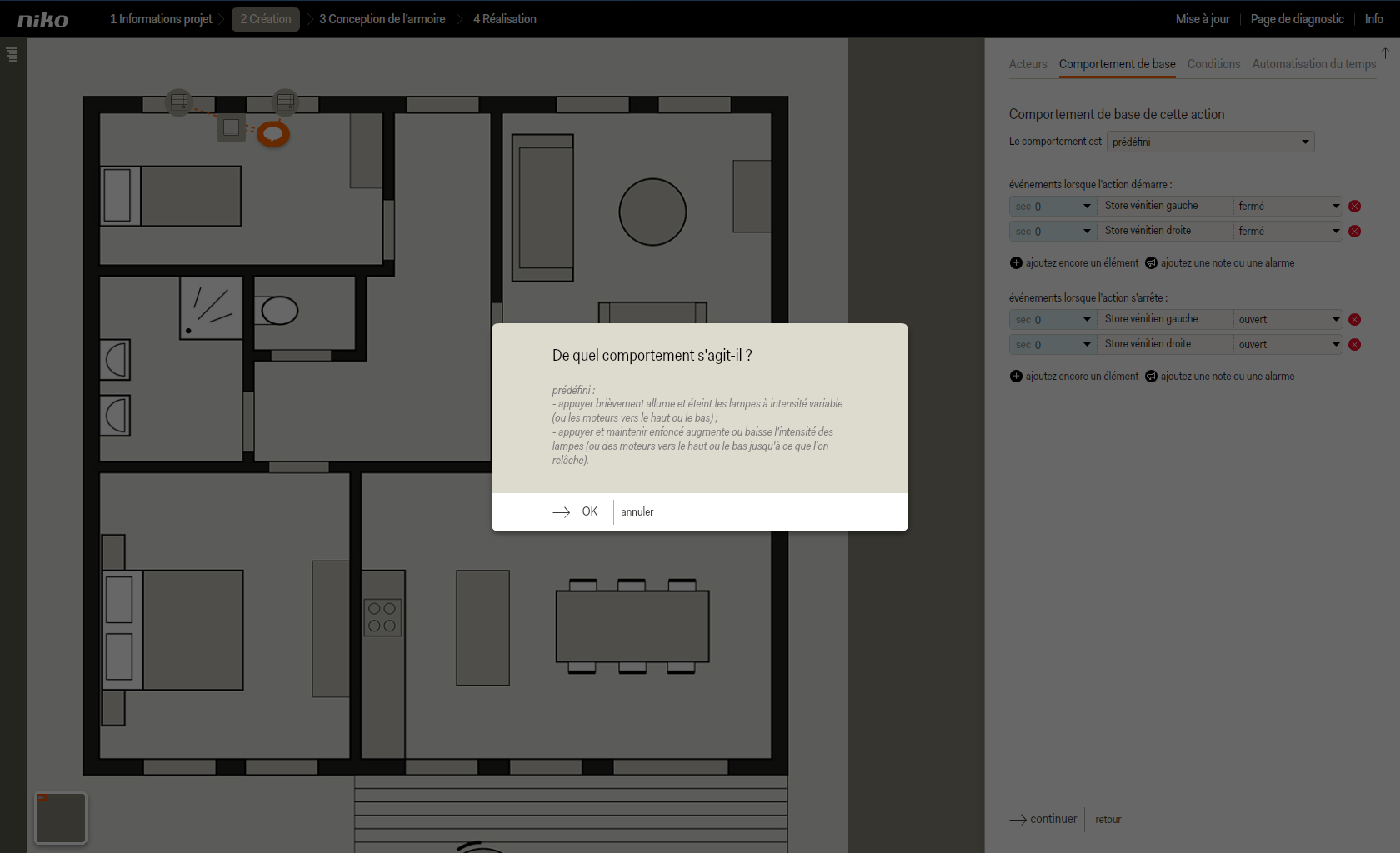Click the Niko logo

pos(43,20)
